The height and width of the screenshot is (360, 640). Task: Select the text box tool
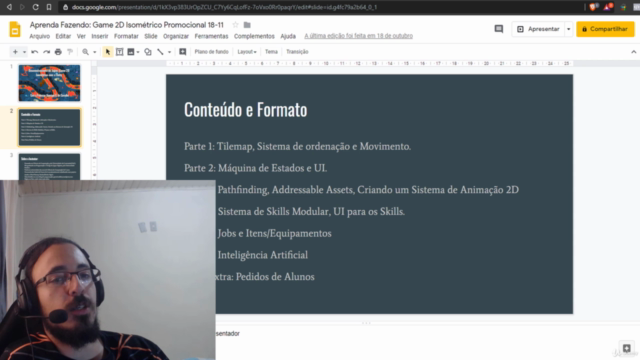(120, 52)
